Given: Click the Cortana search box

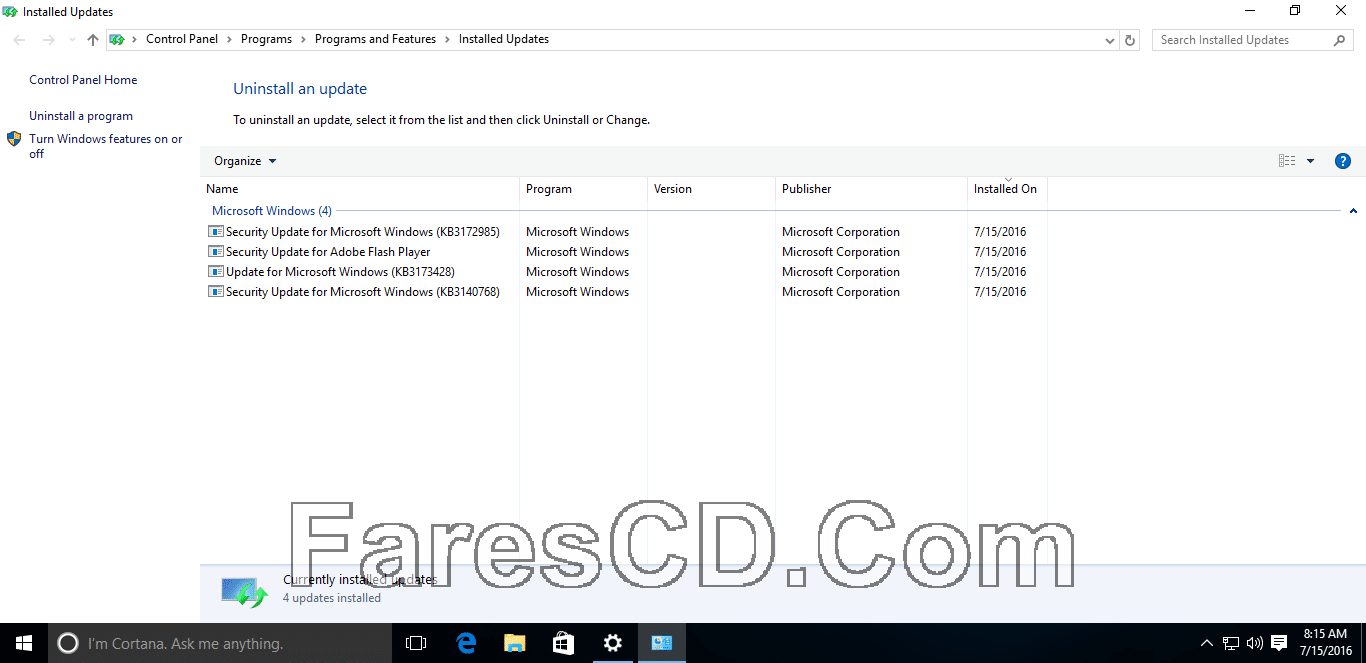Looking at the screenshot, I should [218, 643].
